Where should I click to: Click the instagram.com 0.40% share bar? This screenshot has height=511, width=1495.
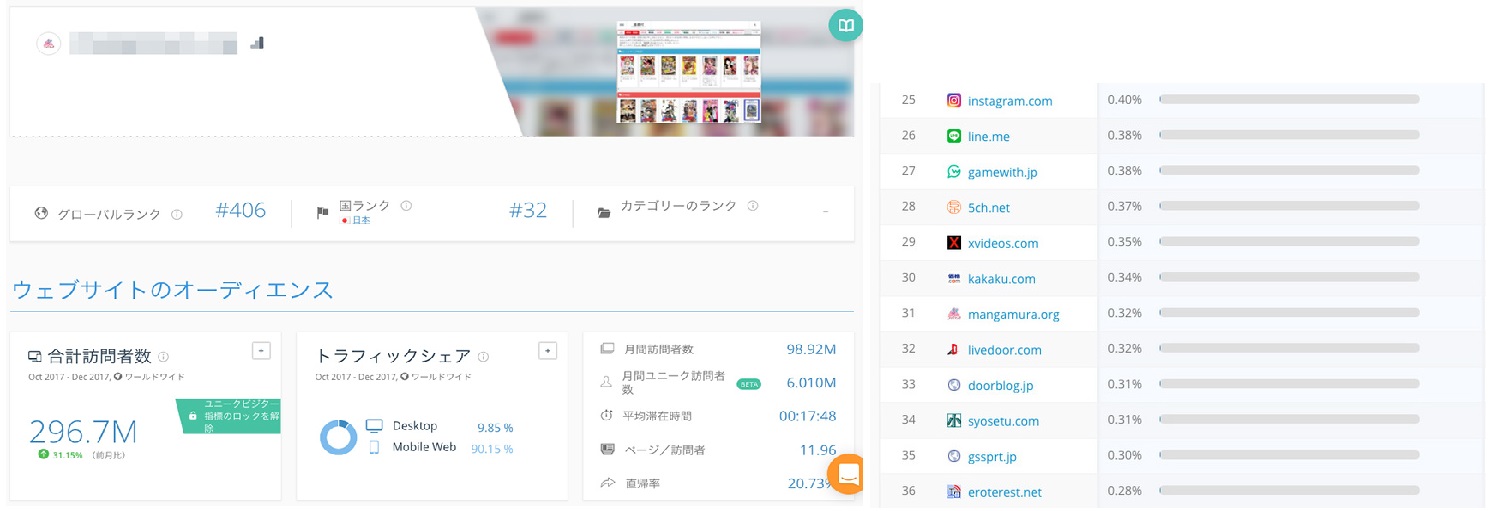tap(1289, 100)
